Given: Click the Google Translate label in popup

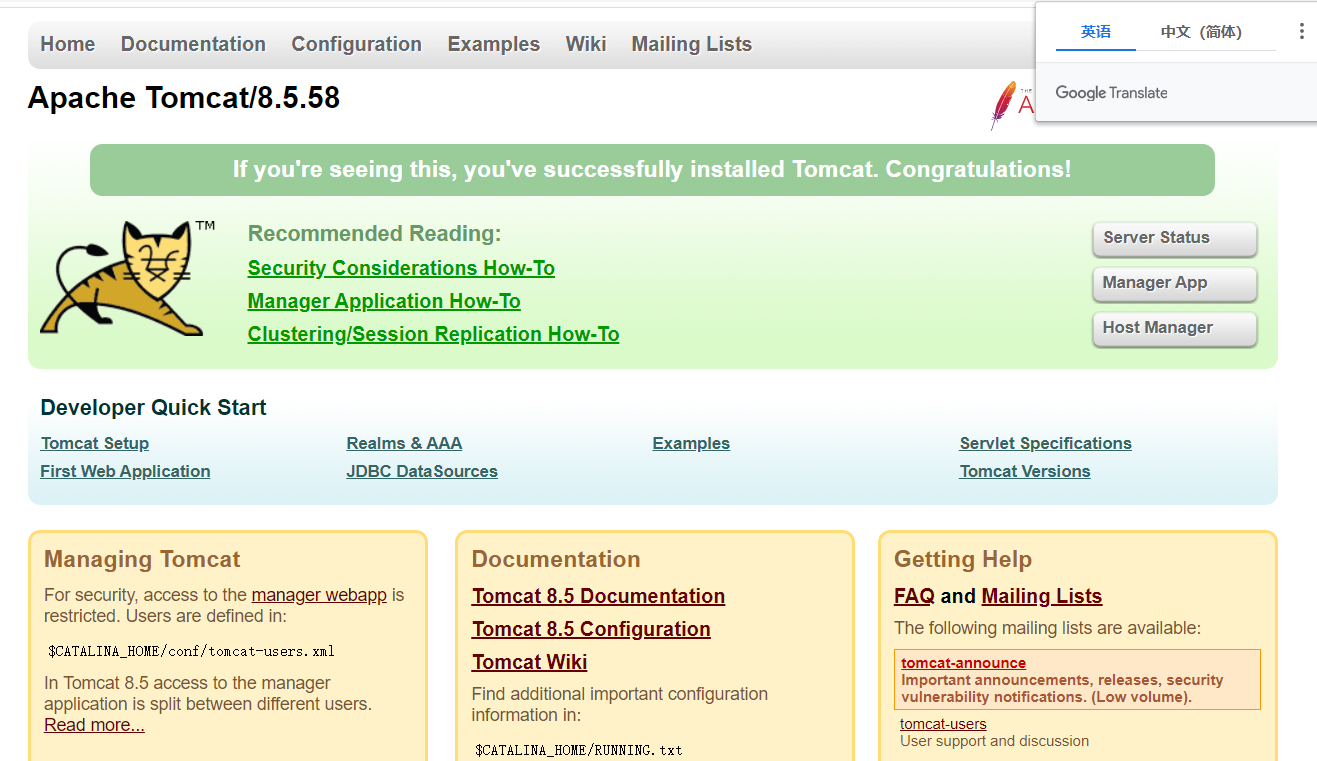Looking at the screenshot, I should [x=1111, y=93].
